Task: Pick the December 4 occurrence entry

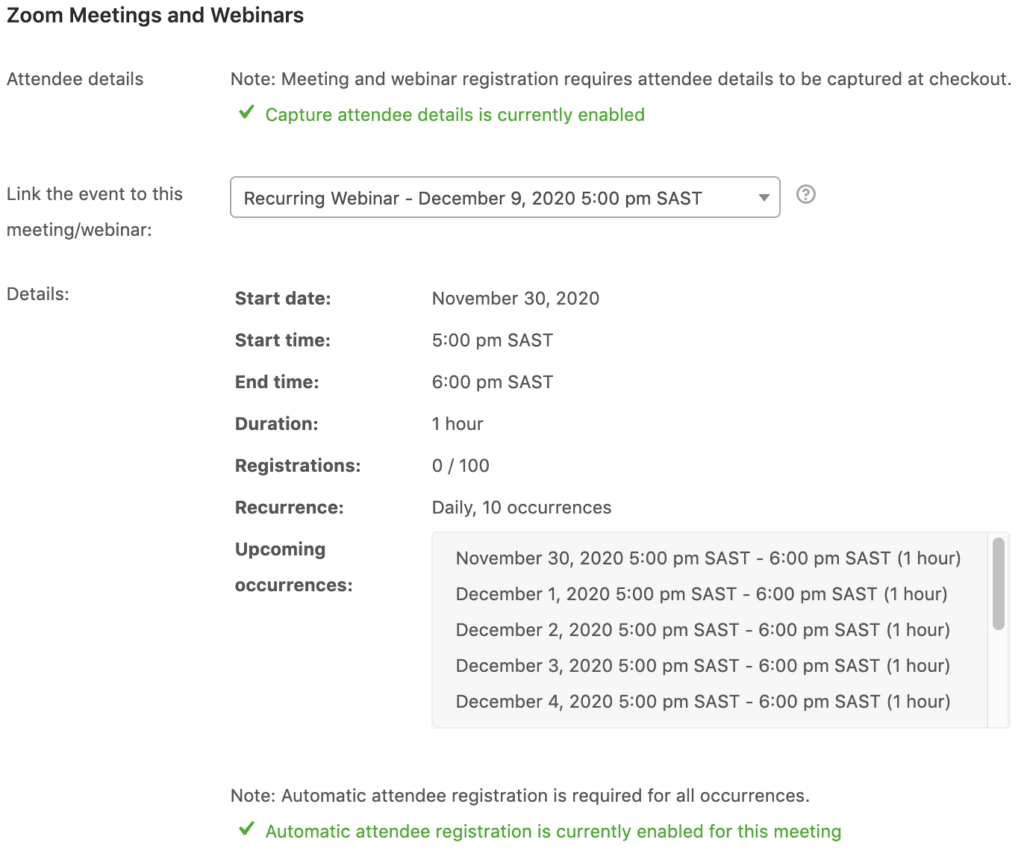Action: coord(697,701)
